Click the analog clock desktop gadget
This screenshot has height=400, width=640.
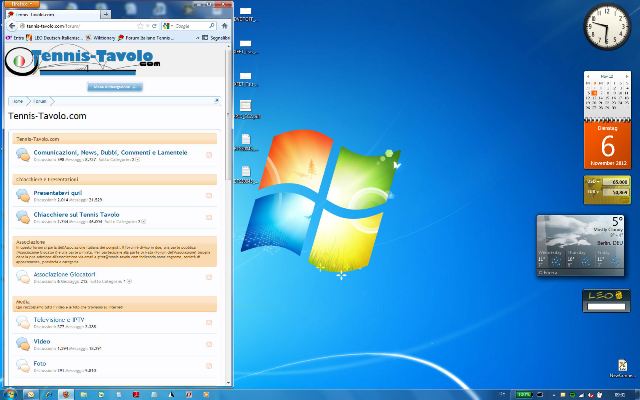607,27
